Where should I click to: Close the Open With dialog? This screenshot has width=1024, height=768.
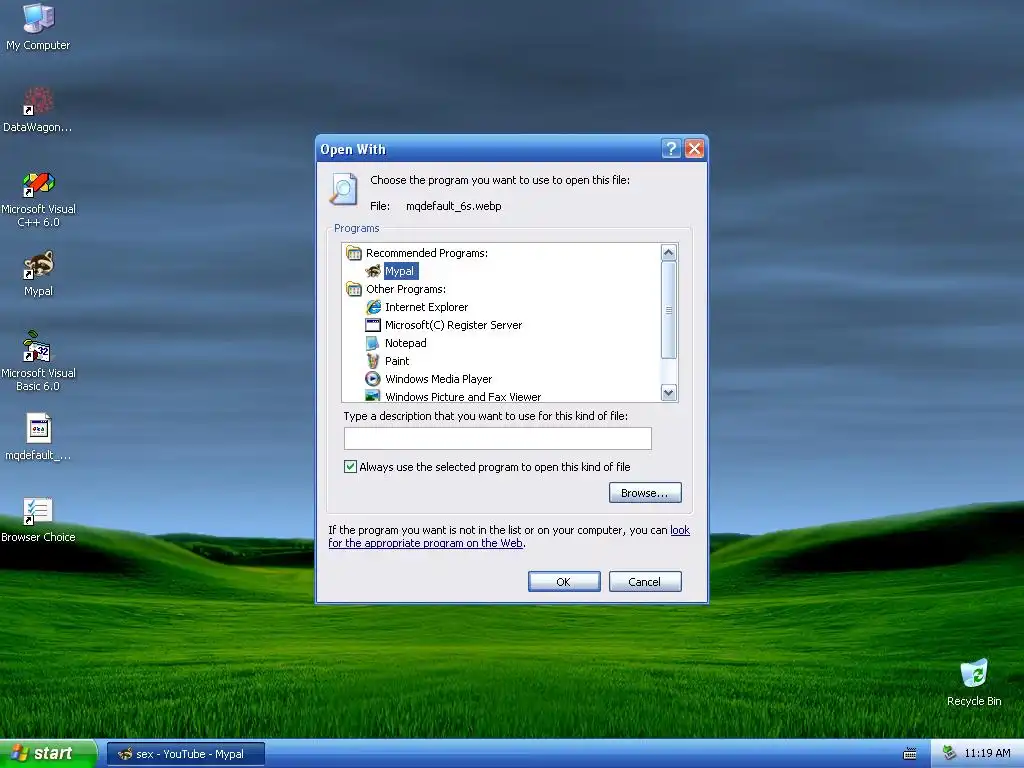coord(694,149)
